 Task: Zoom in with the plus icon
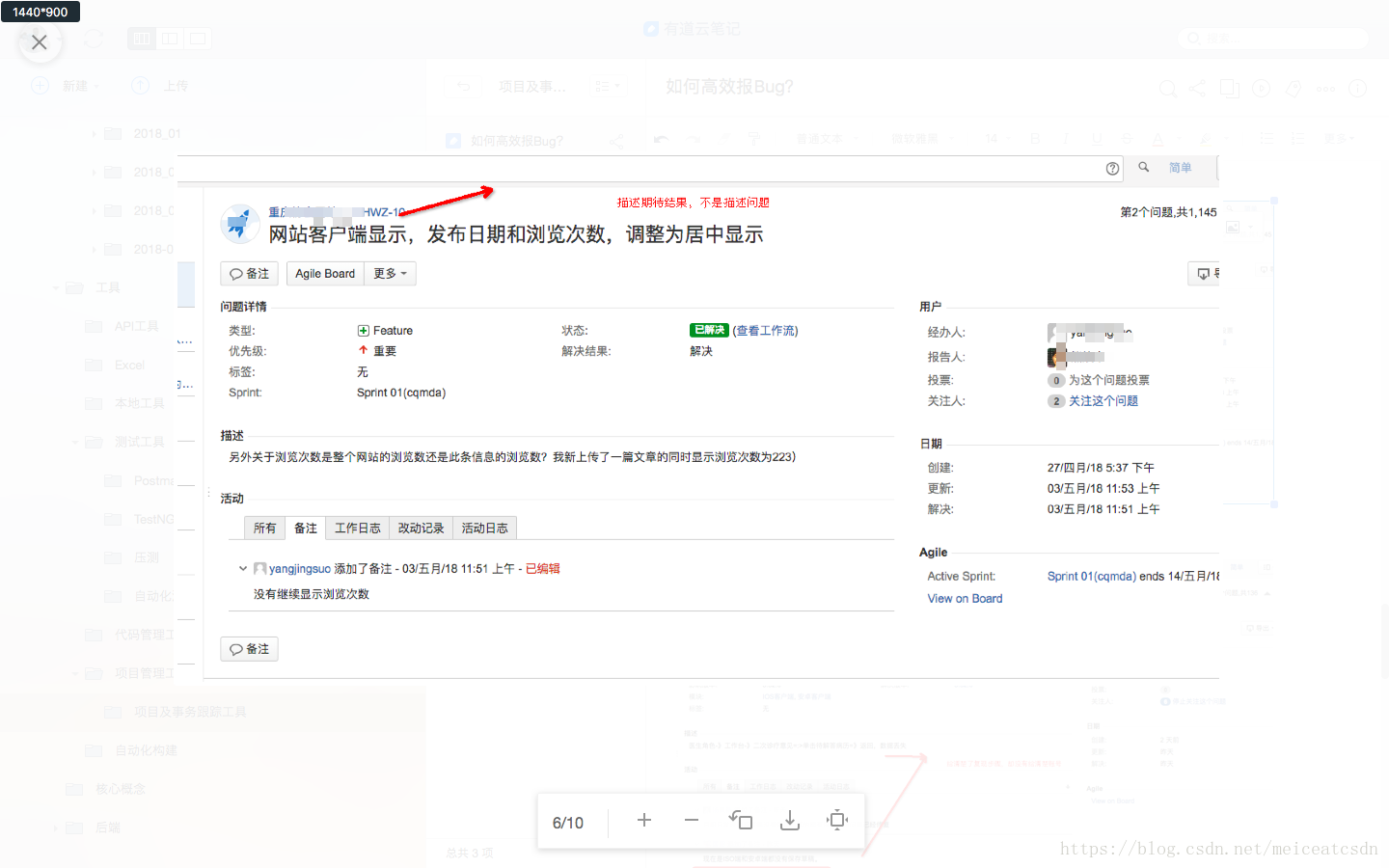pos(644,820)
